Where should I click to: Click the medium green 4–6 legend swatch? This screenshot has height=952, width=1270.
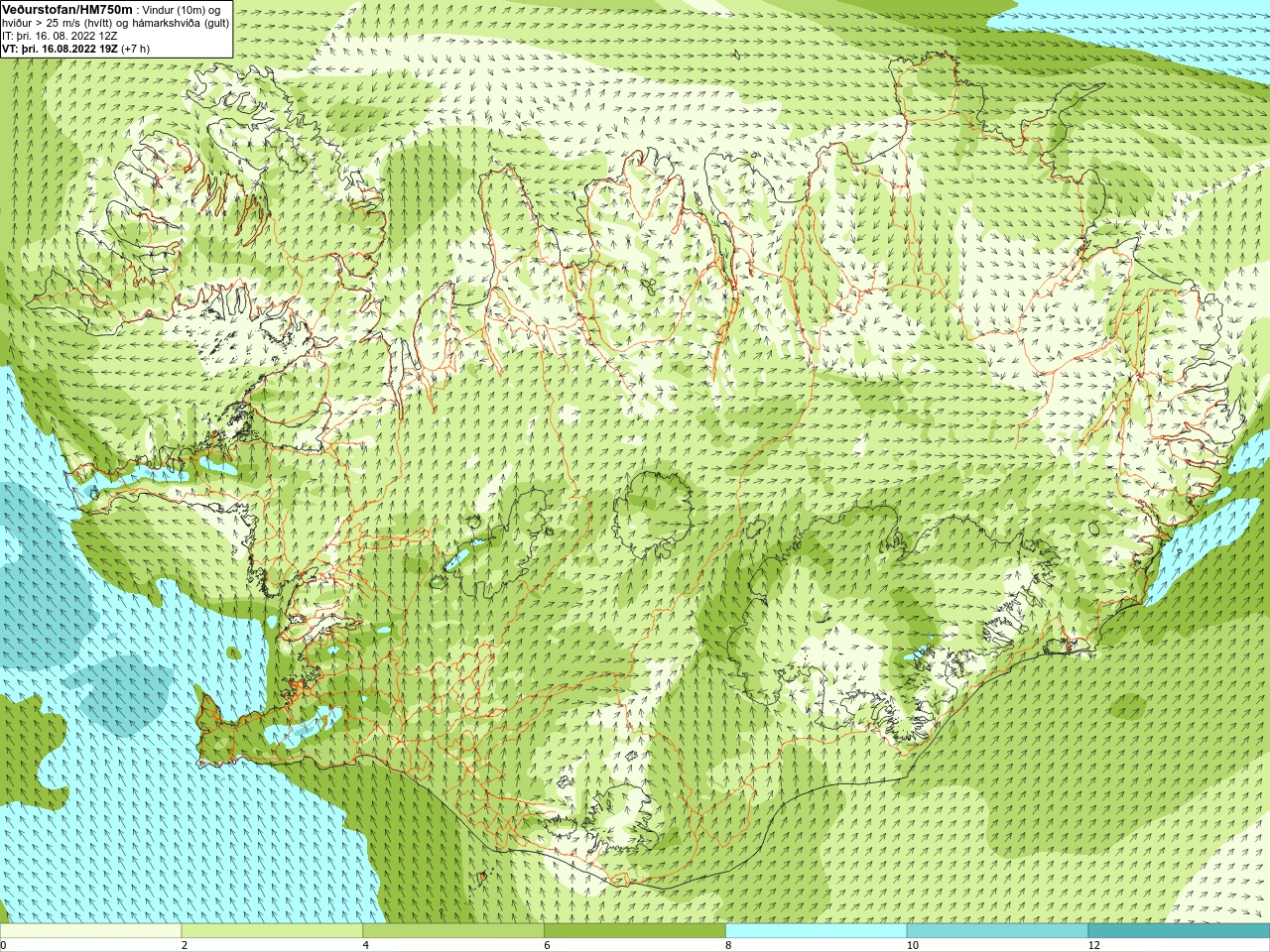click(x=453, y=931)
